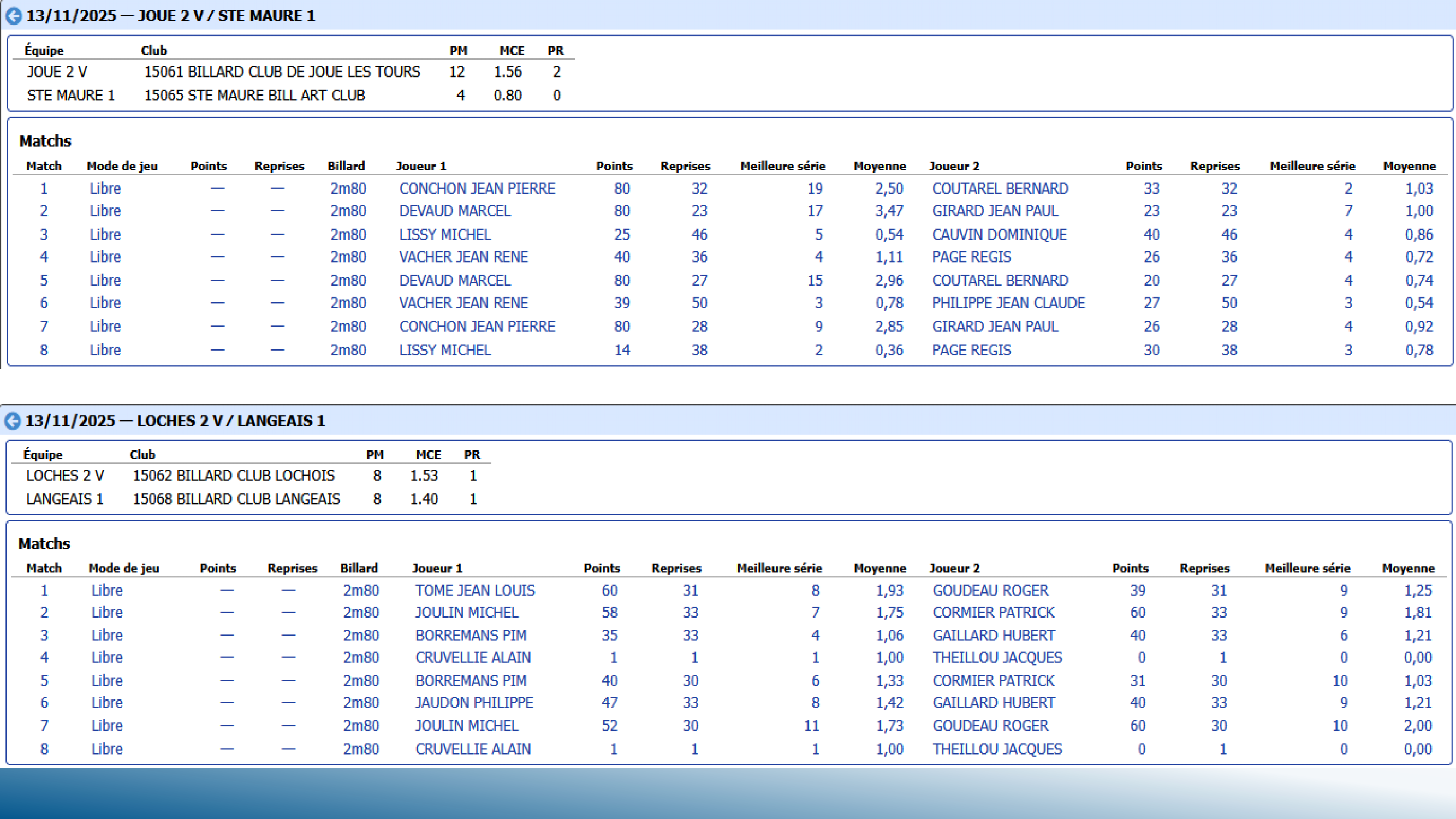Click the 13/11/2025 JOUE 2 V / STE MAURE 1 title
Image resolution: width=1456 pixels, height=819 pixels.
click(x=170, y=16)
